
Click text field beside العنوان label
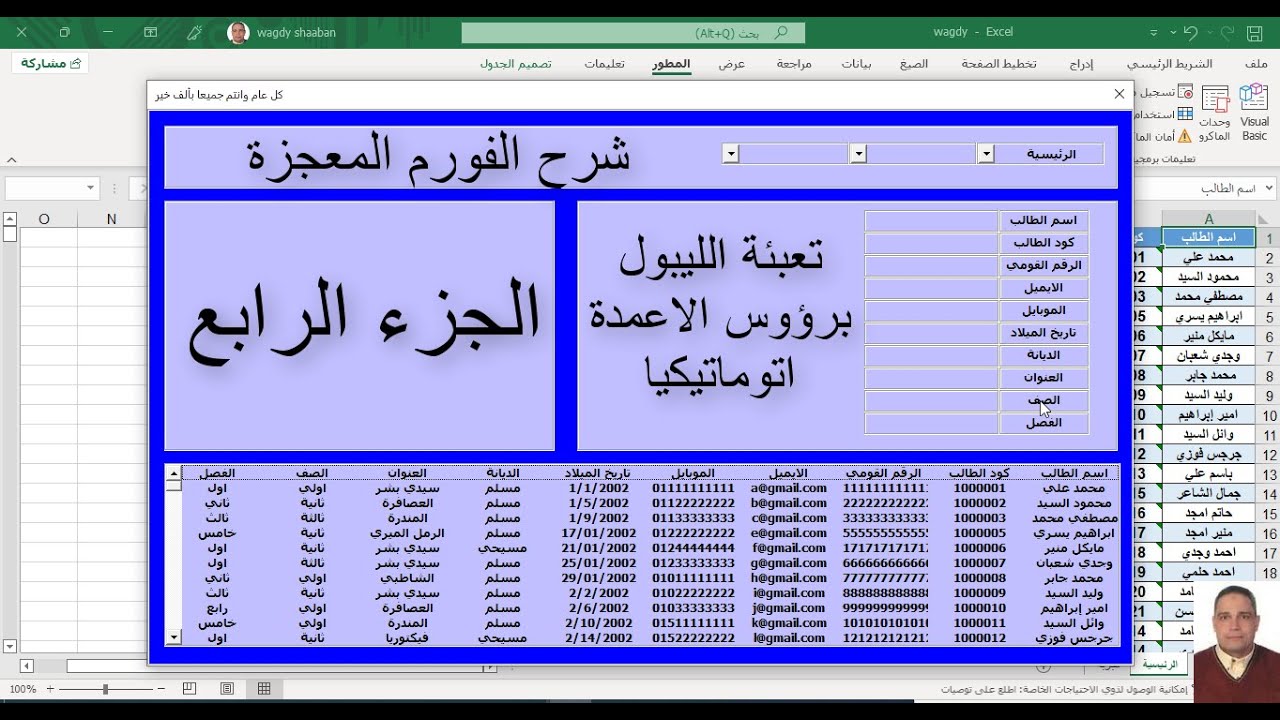click(x=931, y=378)
